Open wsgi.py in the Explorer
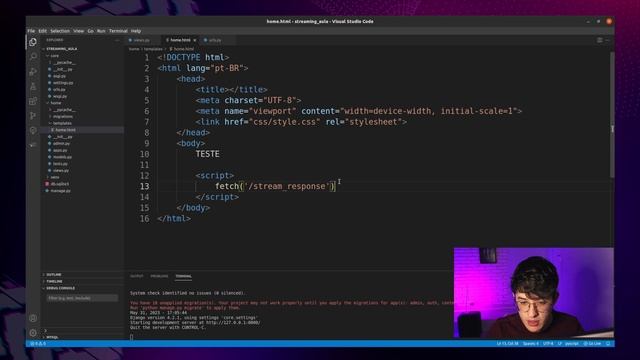The width and height of the screenshot is (640, 360). pos(60,96)
